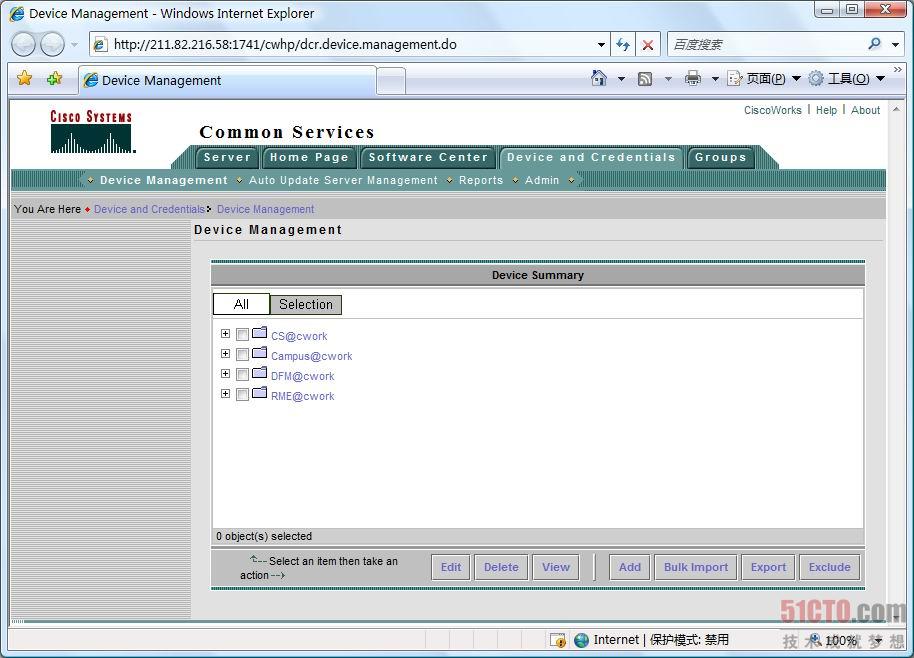Image resolution: width=914 pixels, height=658 pixels.
Task: Tick the DFM@cwork checkbox
Action: tap(242, 374)
